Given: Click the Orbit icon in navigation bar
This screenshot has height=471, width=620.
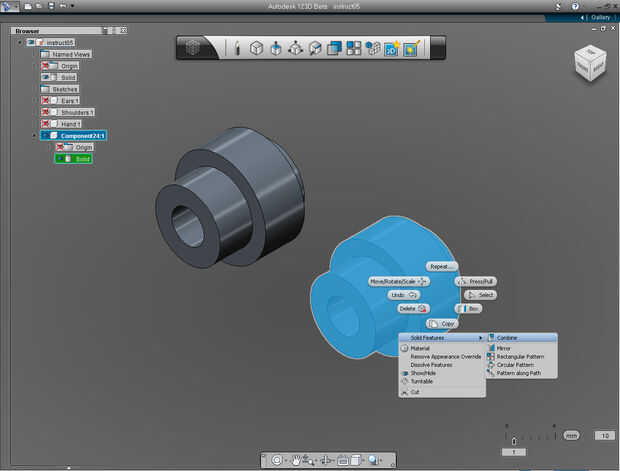Looking at the screenshot, I should 277,460.
